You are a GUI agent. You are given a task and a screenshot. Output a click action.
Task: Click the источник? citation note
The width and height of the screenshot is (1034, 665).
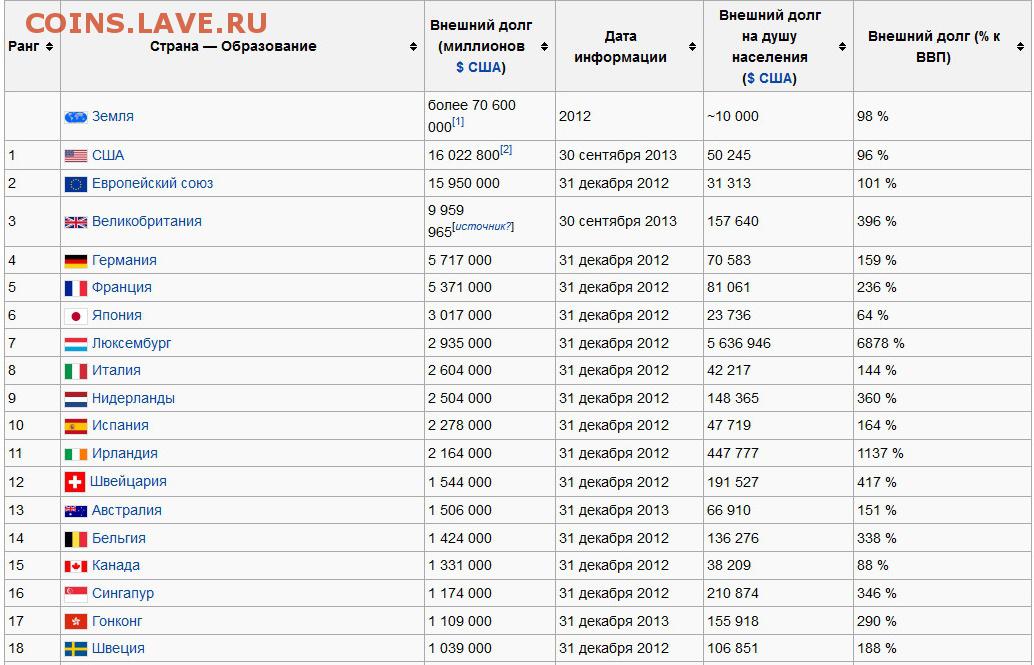click(x=484, y=226)
